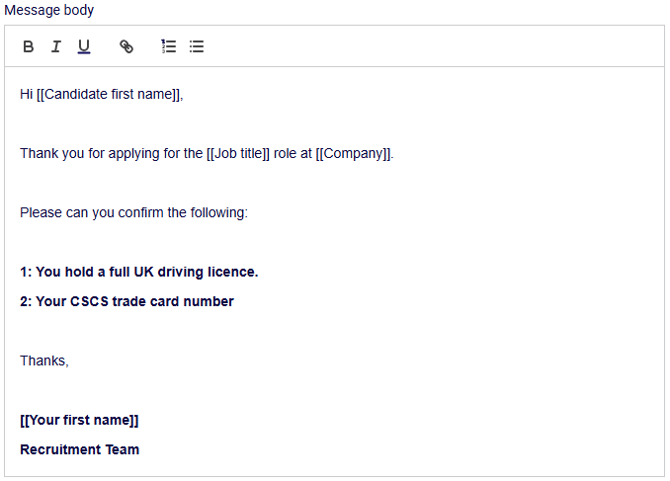Click the [[Your first name]] placeholder

tap(79, 421)
